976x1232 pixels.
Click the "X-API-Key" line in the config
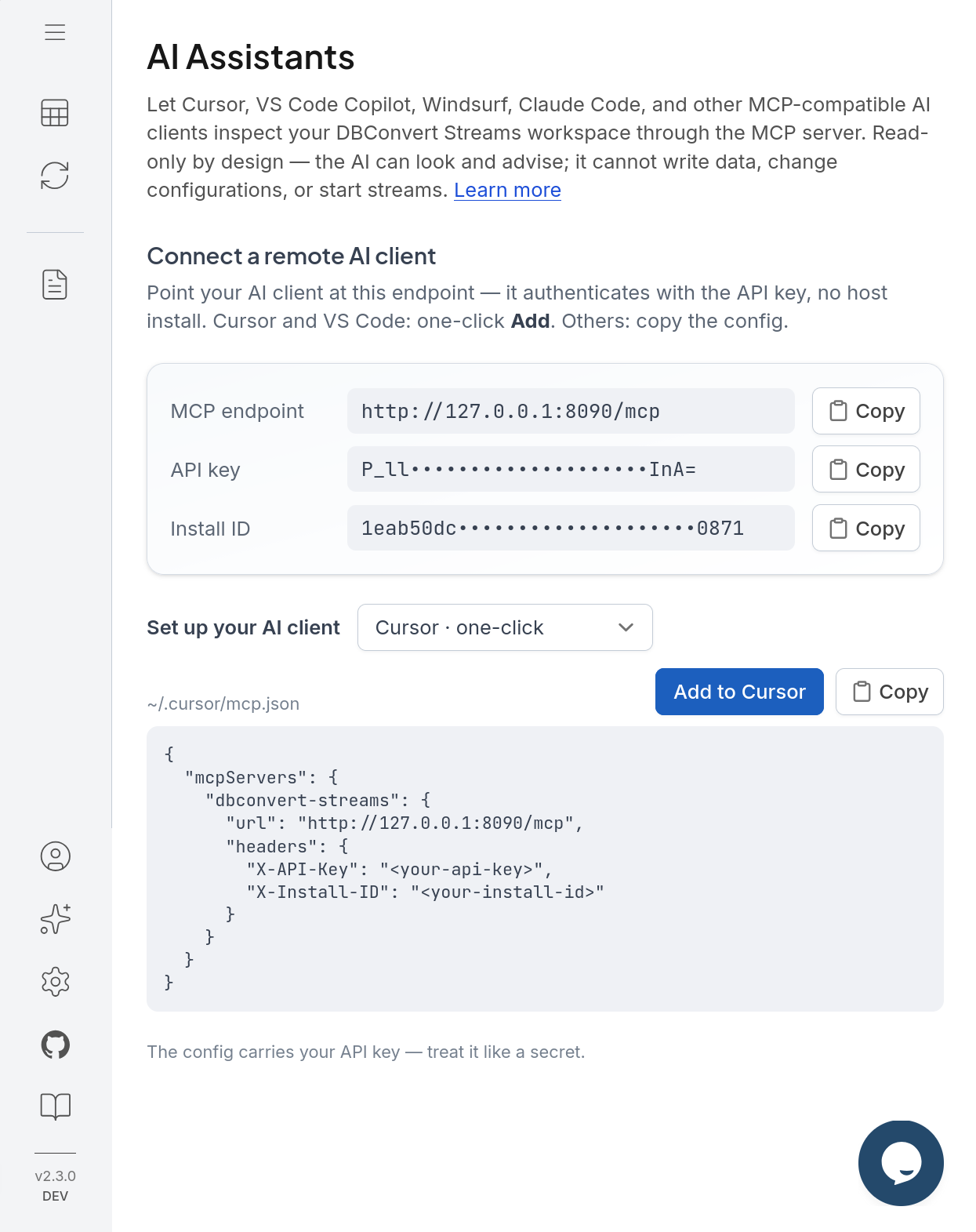400,870
